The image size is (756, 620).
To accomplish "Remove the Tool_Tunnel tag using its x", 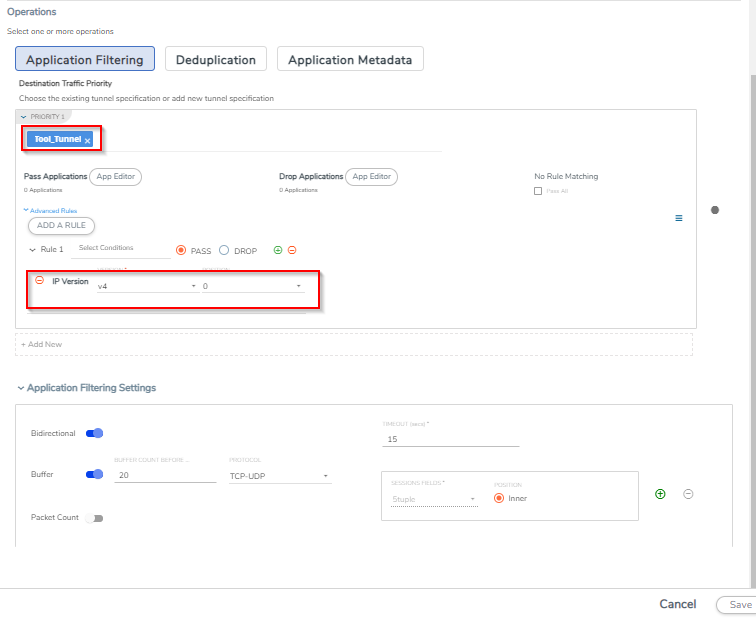I will tap(87, 141).
